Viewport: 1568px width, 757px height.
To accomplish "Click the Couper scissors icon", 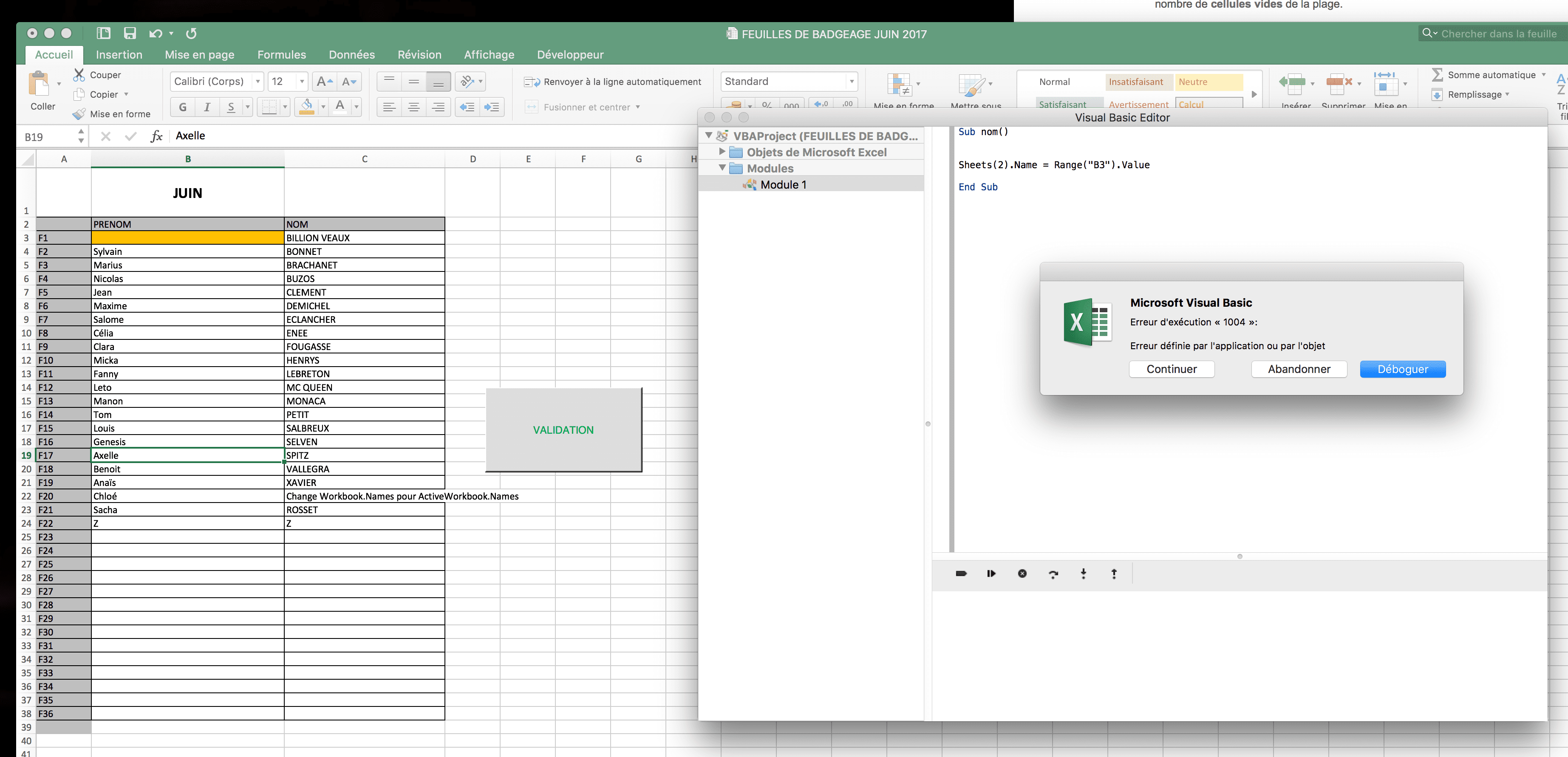I will pyautogui.click(x=79, y=75).
